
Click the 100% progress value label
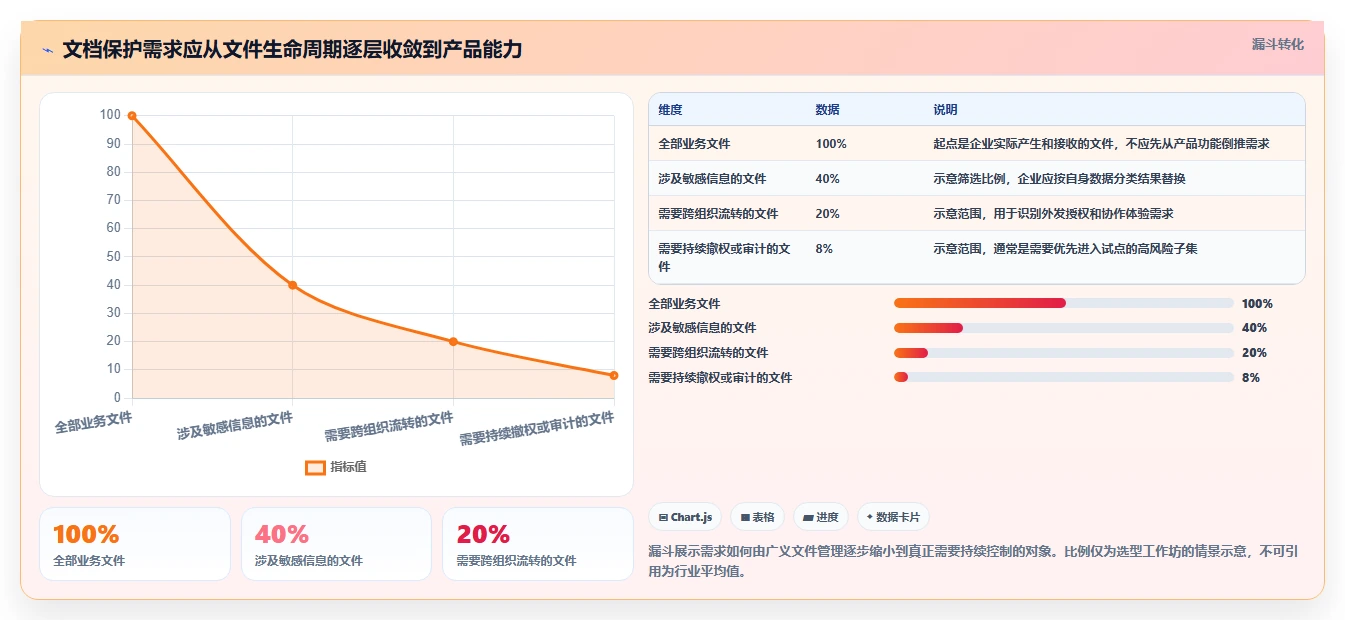click(x=1257, y=303)
